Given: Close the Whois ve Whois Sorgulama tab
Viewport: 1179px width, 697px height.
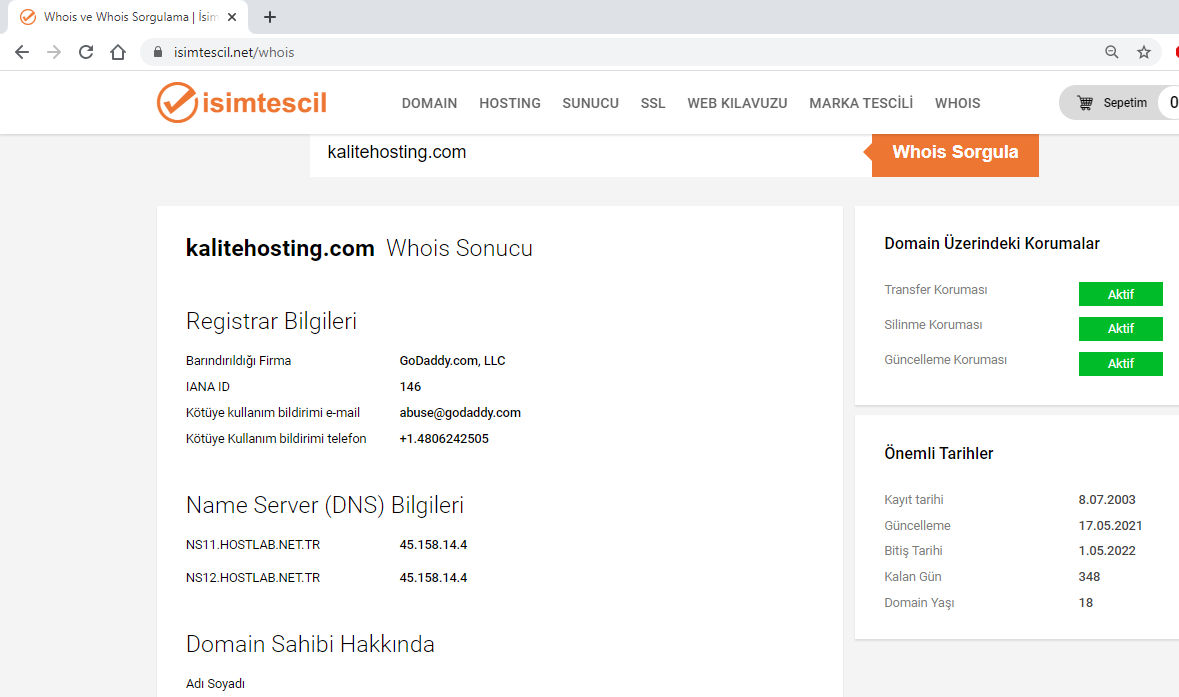Looking at the screenshot, I should point(232,17).
